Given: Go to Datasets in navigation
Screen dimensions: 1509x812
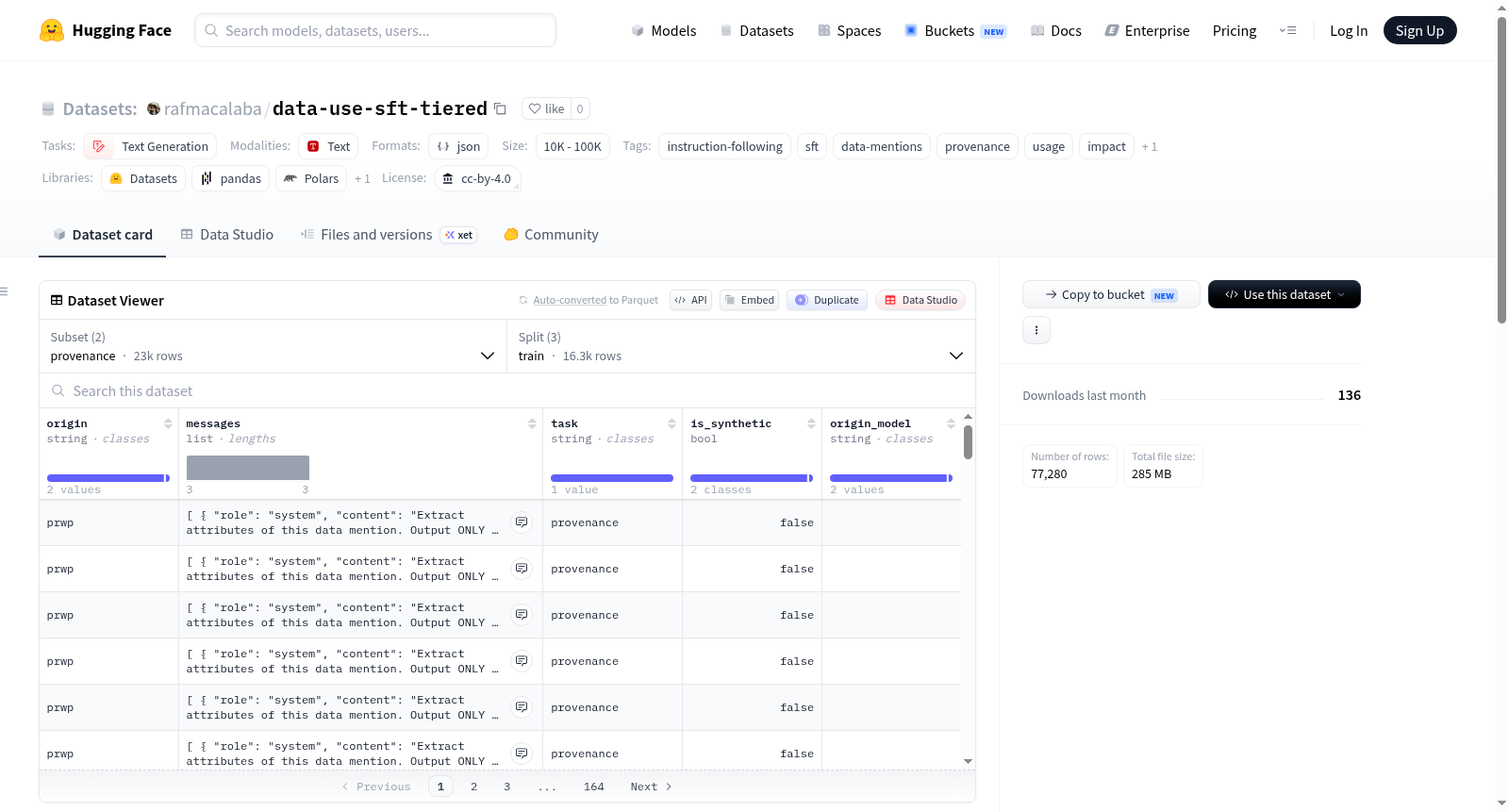Looking at the screenshot, I should coord(757,30).
